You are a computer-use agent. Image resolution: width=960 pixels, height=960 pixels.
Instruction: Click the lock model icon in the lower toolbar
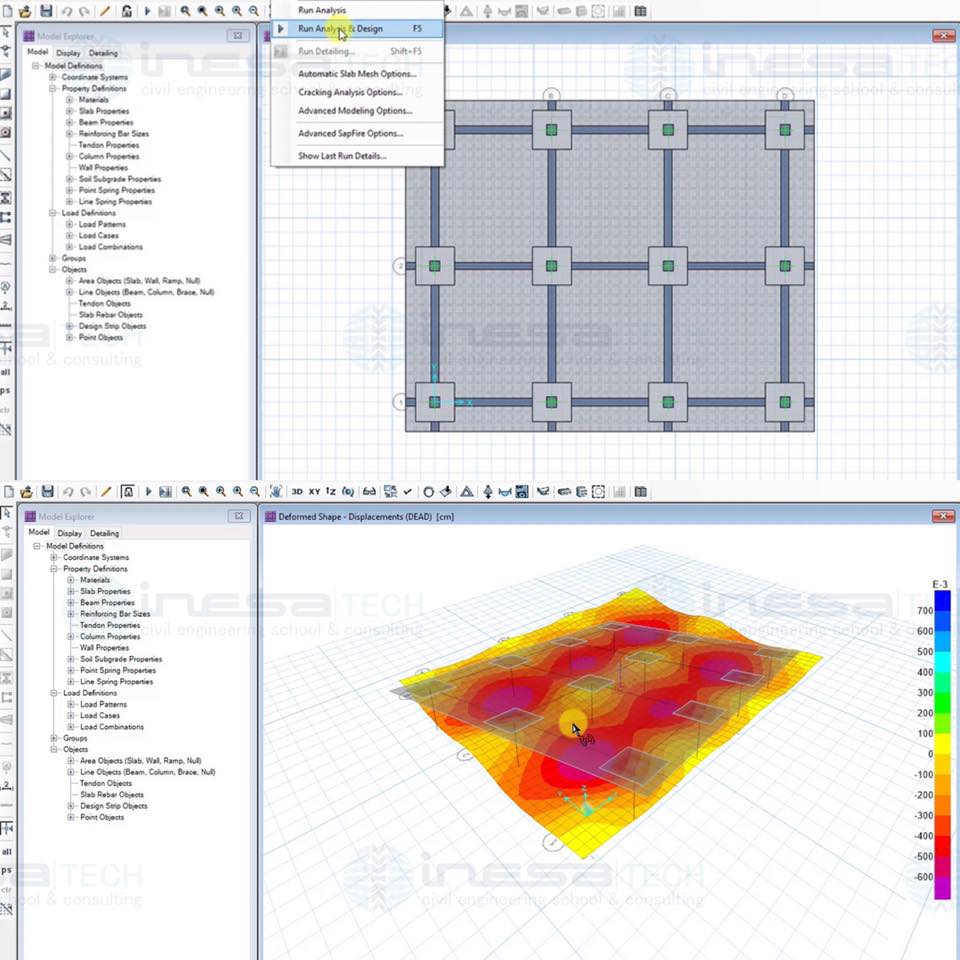127,492
